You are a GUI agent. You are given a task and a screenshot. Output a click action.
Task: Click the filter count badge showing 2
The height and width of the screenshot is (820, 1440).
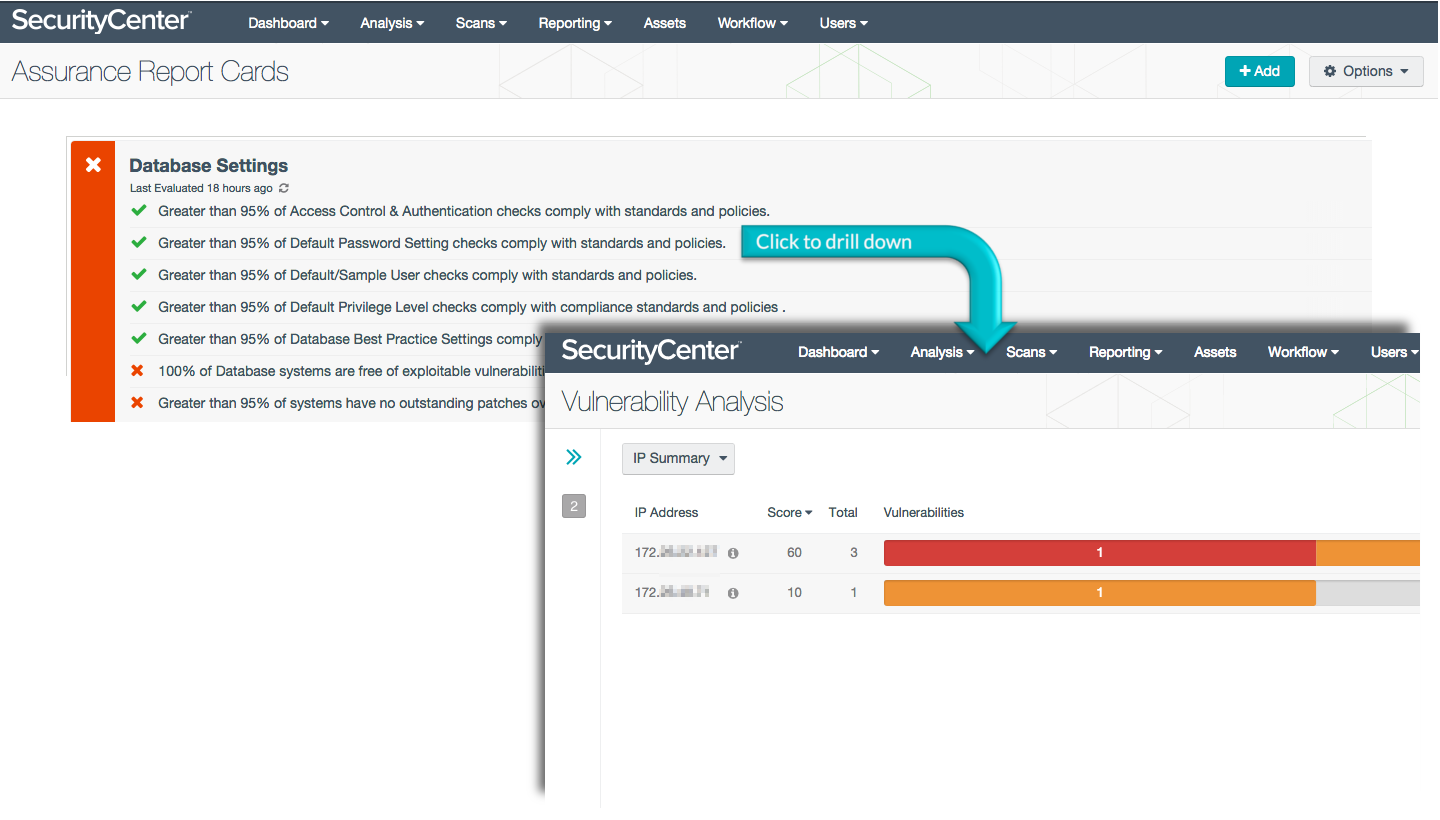click(574, 506)
